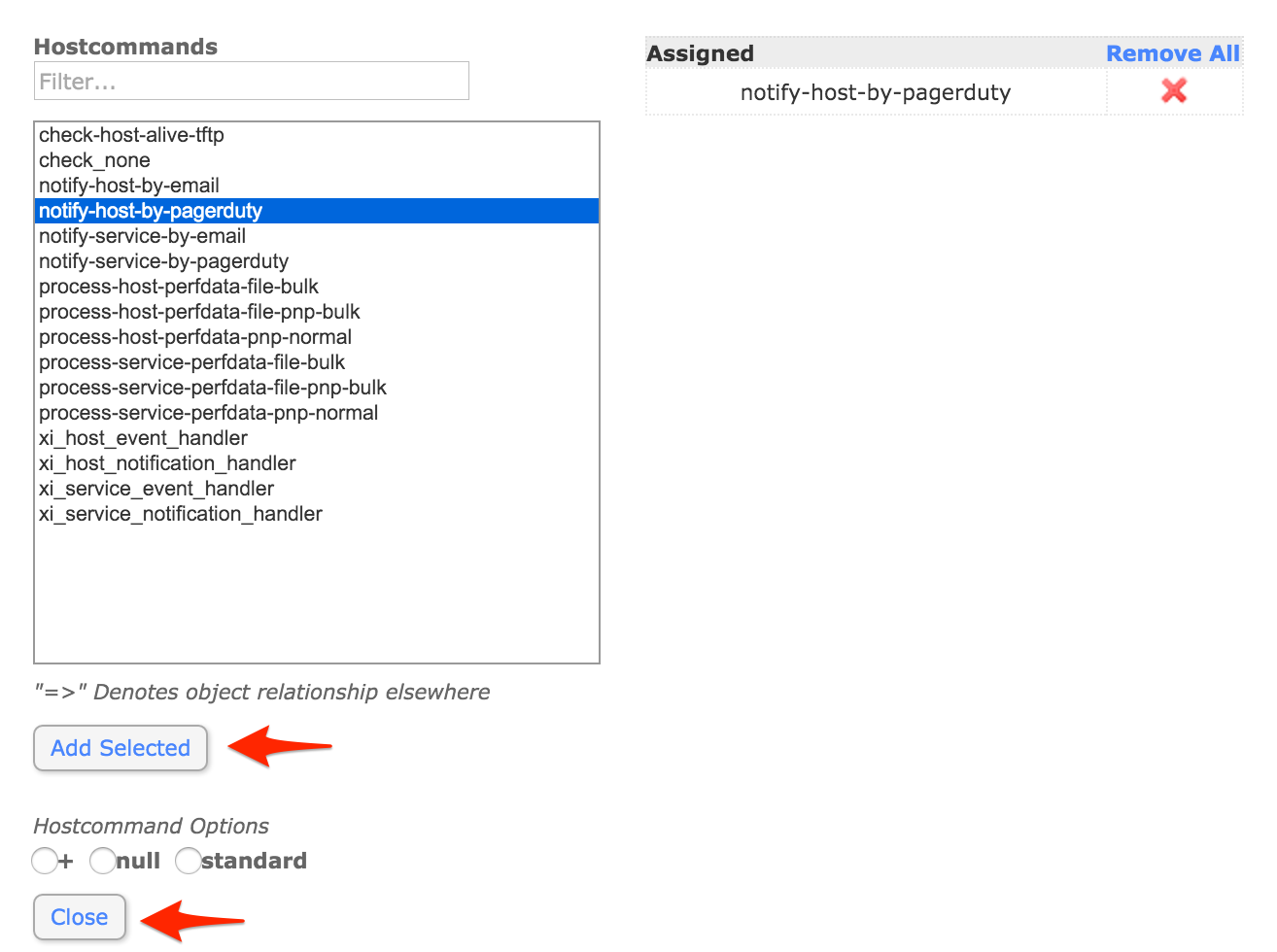
Task: Select process-service-perfdata-file-pnp-bulk command
Action: (213, 388)
